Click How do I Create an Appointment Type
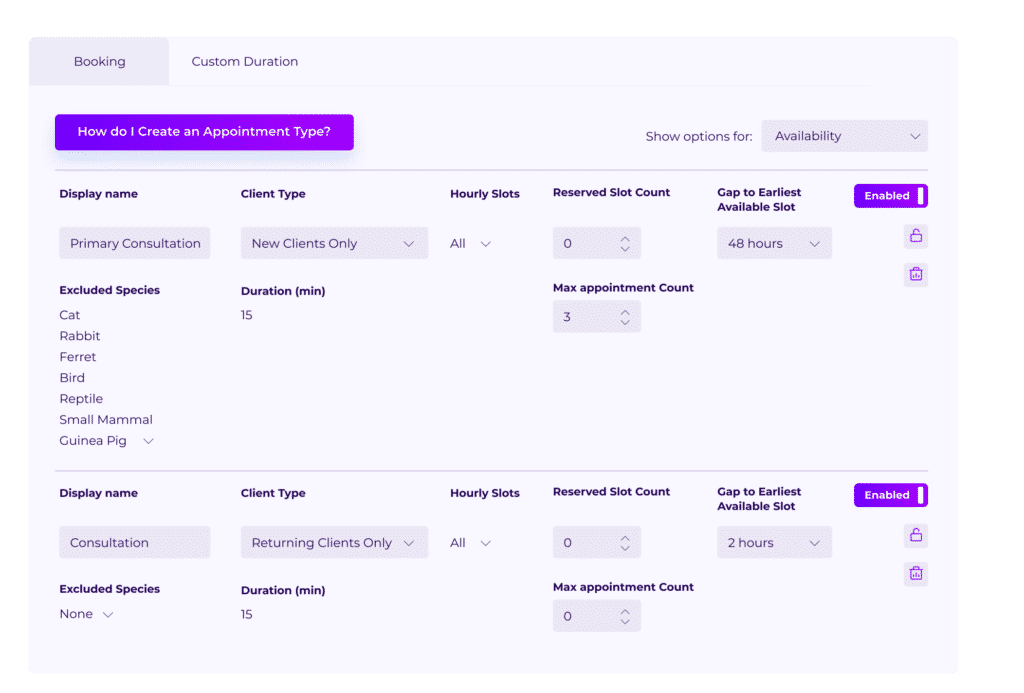Image resolution: width=1024 pixels, height=693 pixels. tap(204, 132)
